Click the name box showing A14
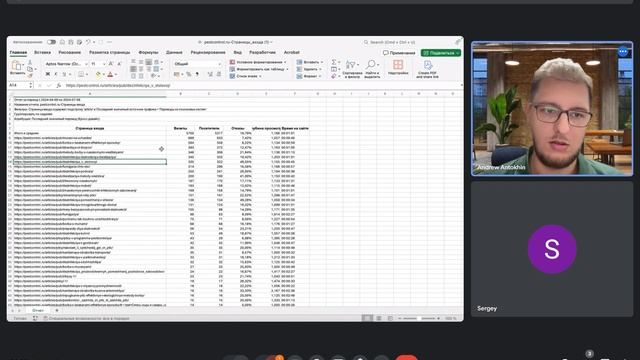Image resolution: width=640 pixels, height=360 pixels. [x=20, y=85]
